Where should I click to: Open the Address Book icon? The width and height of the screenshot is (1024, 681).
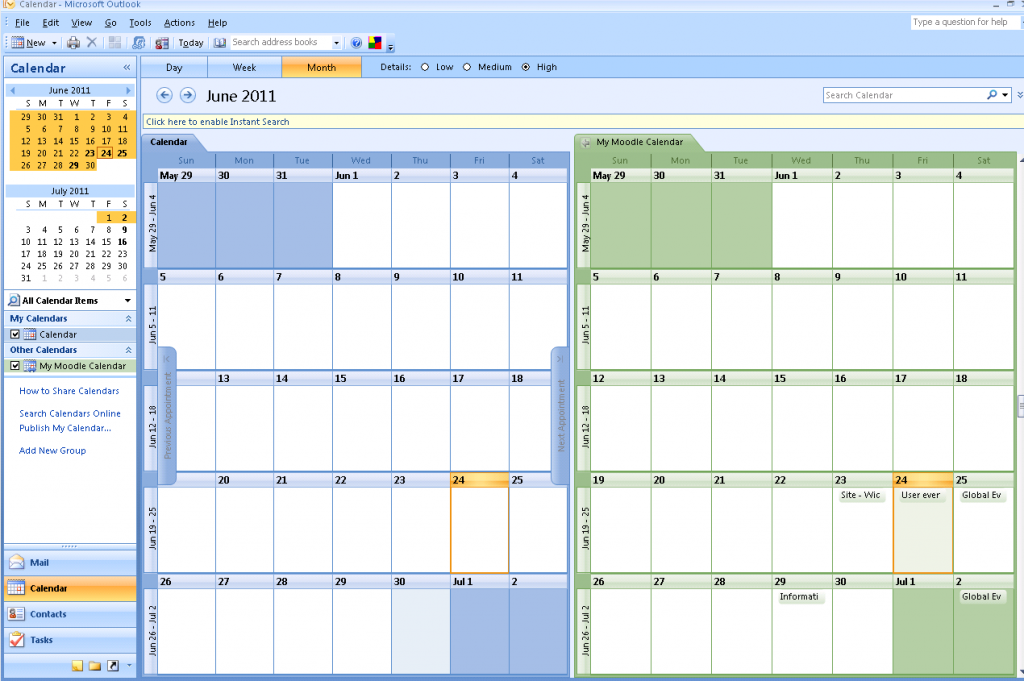tap(220, 43)
